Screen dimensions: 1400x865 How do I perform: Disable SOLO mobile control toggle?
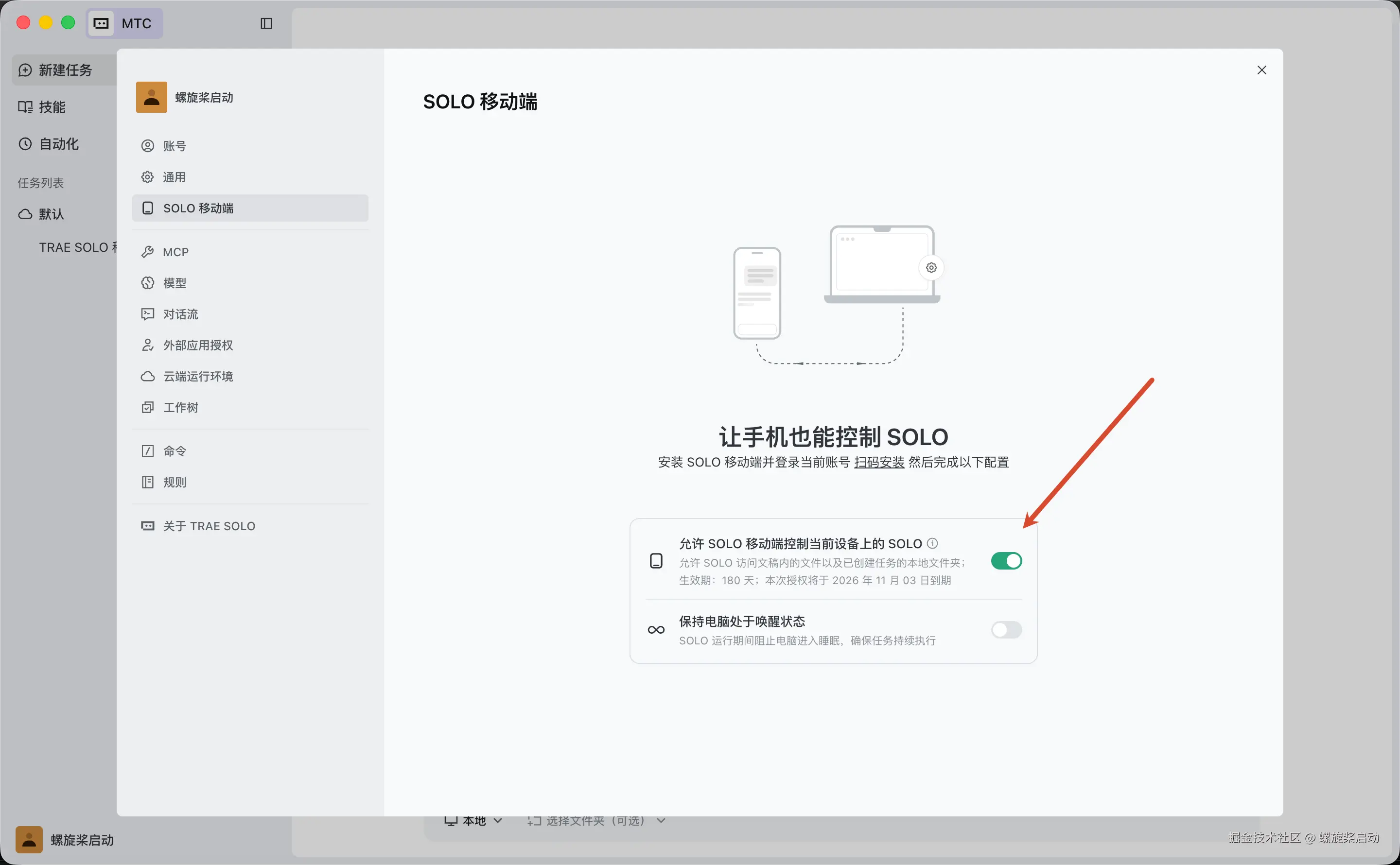[1006, 561]
